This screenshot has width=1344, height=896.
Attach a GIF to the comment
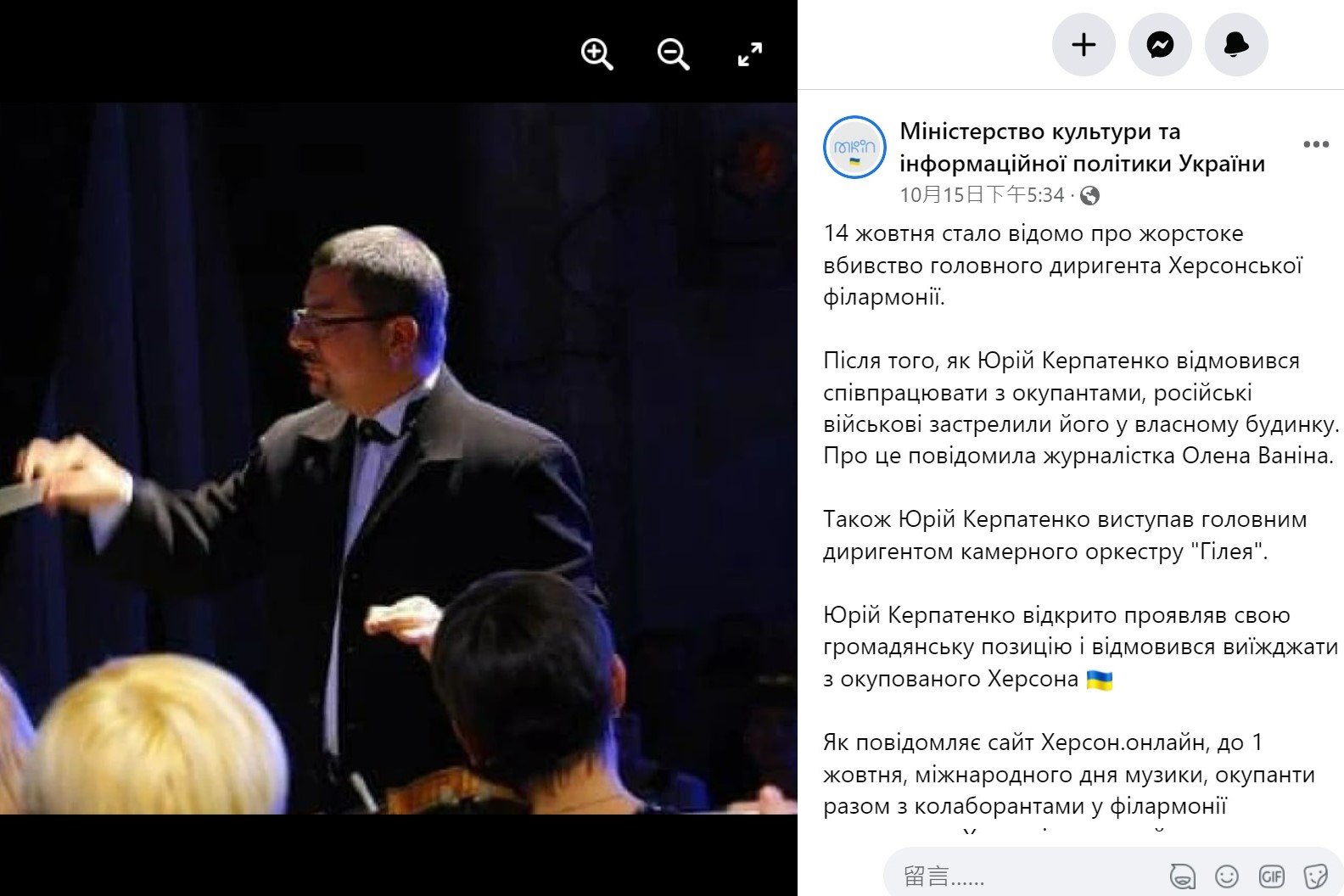(1271, 876)
